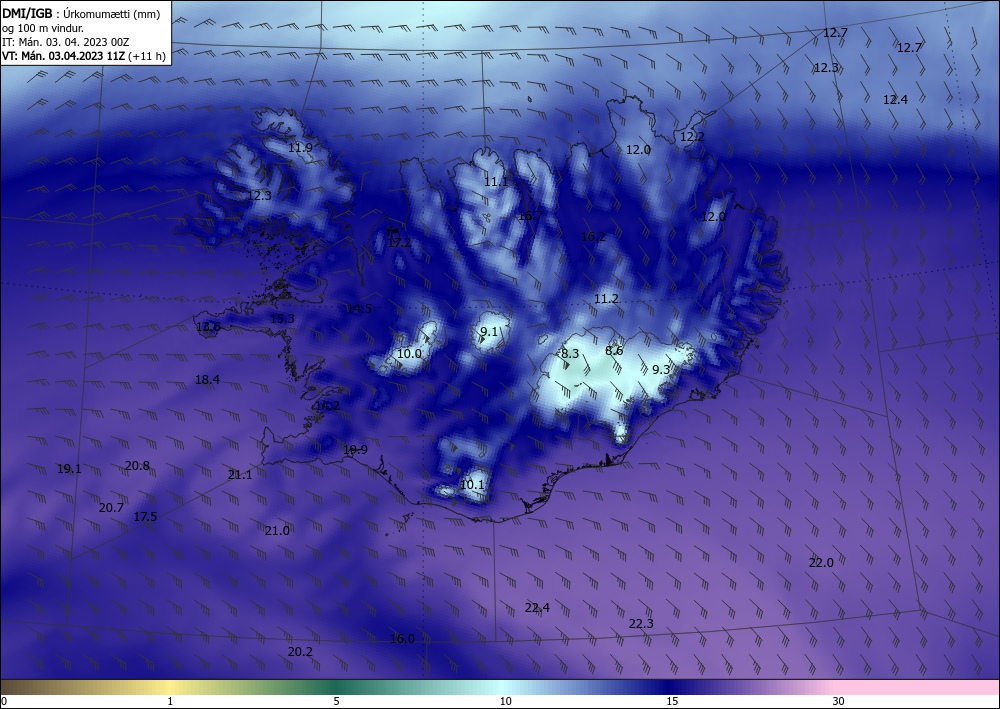Click the 21.0 value label
The height and width of the screenshot is (709, 1000).
pyautogui.click(x=277, y=530)
